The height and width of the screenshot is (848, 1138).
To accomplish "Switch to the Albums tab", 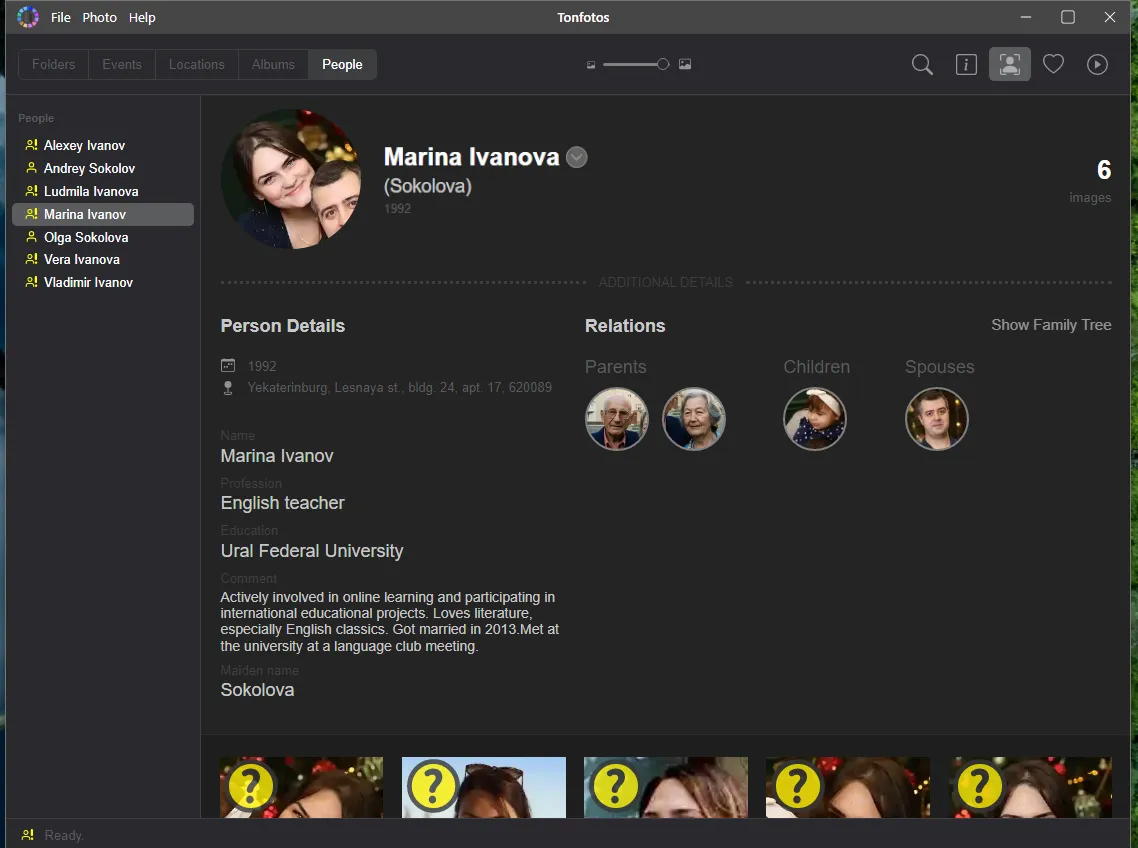I will tap(272, 64).
